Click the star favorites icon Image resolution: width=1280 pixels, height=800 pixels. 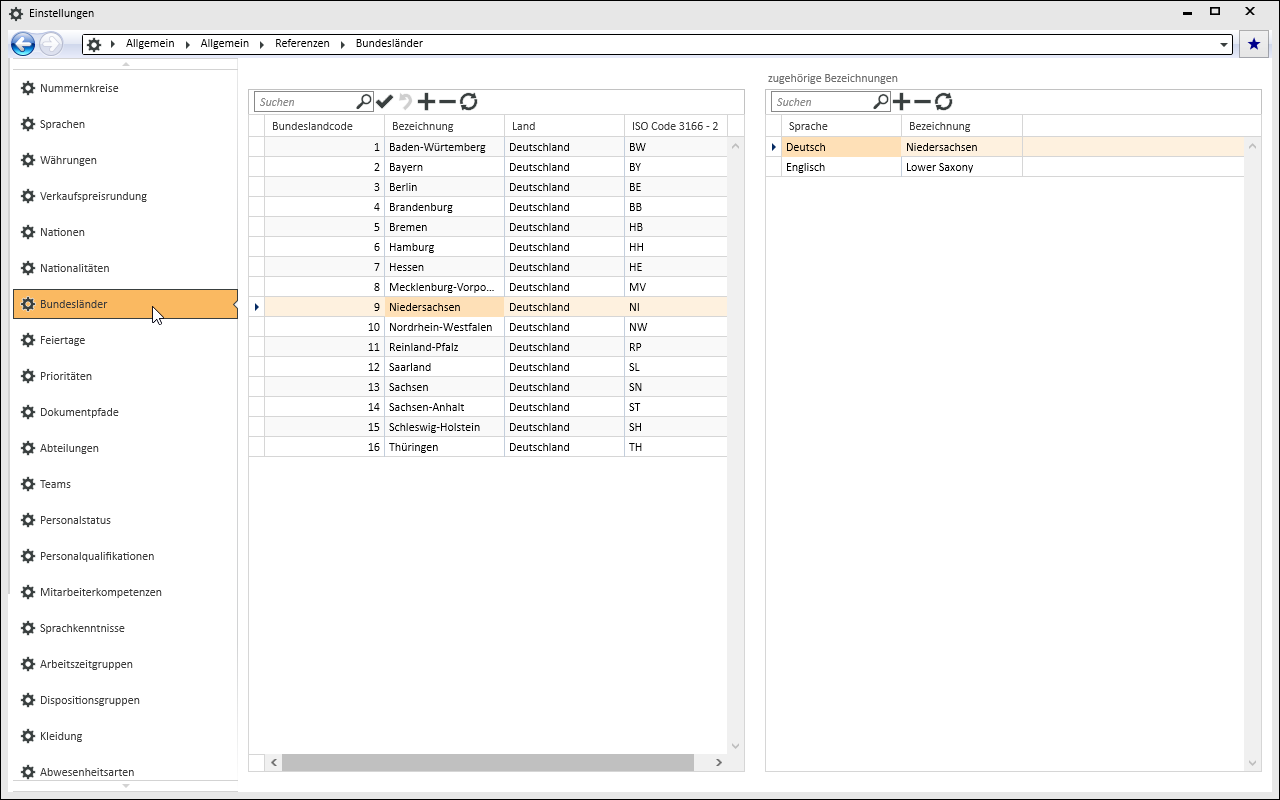1253,44
